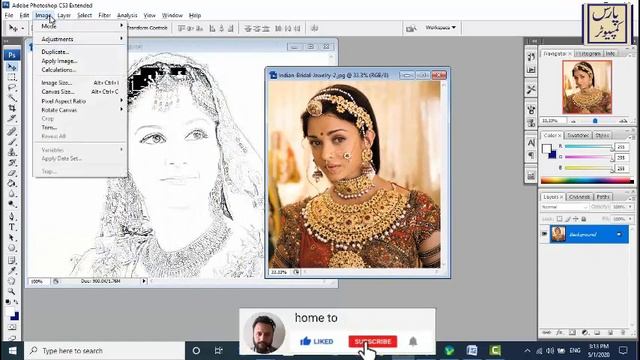Select the Ellipse shape tool
Viewport: 640px width, 360px height.
pyautogui.click(x=12, y=248)
